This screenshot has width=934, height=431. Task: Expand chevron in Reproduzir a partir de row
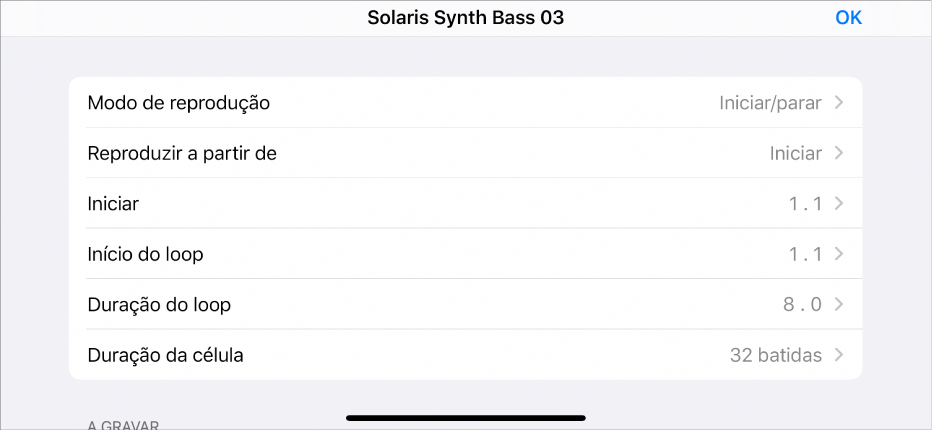(839, 154)
